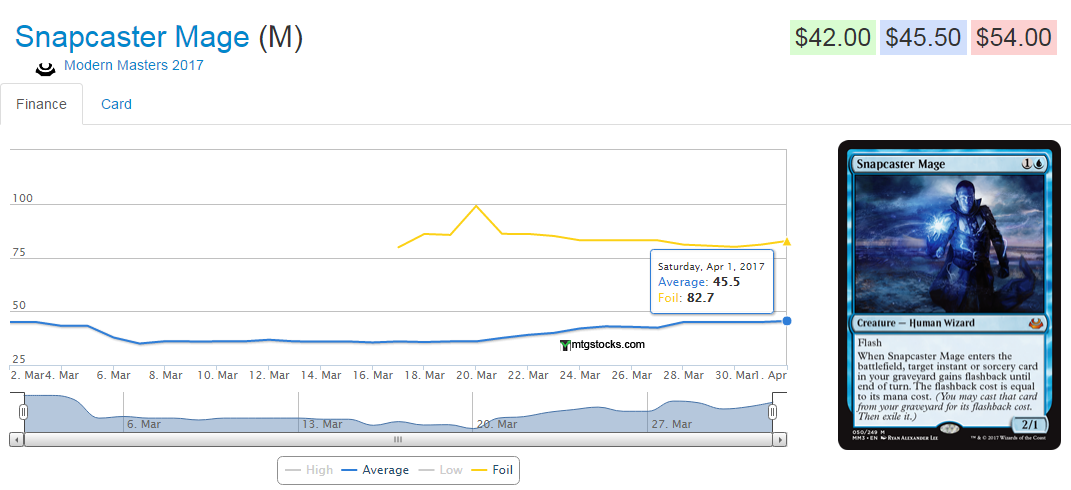Click the chart scrollbar left arrow
1071x490 pixels.
point(16,439)
